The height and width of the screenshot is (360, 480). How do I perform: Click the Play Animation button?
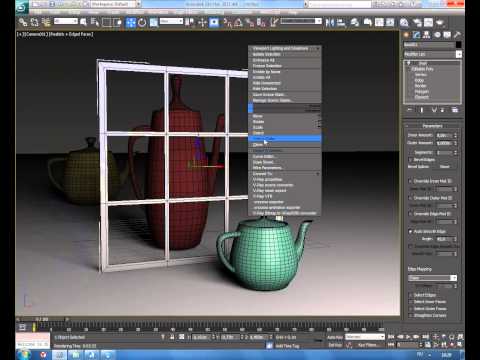click(408, 337)
